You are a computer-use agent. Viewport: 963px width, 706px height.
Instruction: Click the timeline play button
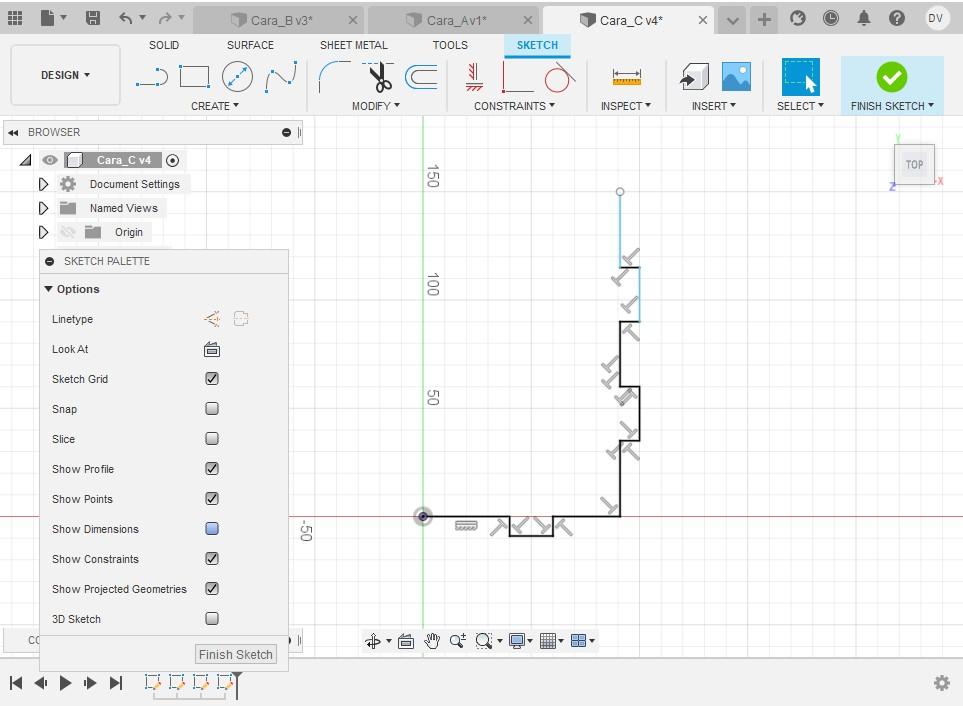[x=65, y=683]
